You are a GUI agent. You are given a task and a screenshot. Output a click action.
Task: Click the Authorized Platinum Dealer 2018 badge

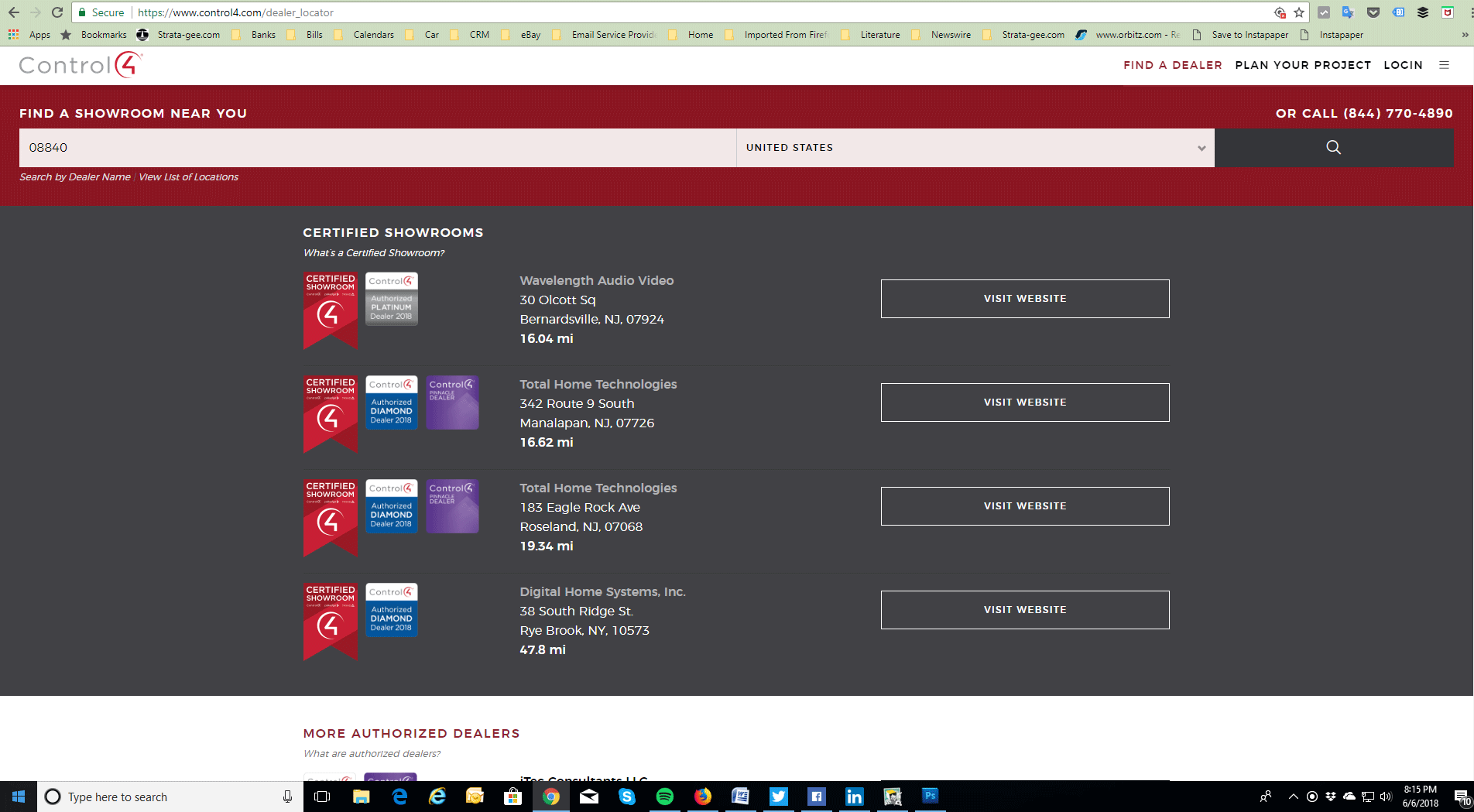[392, 299]
